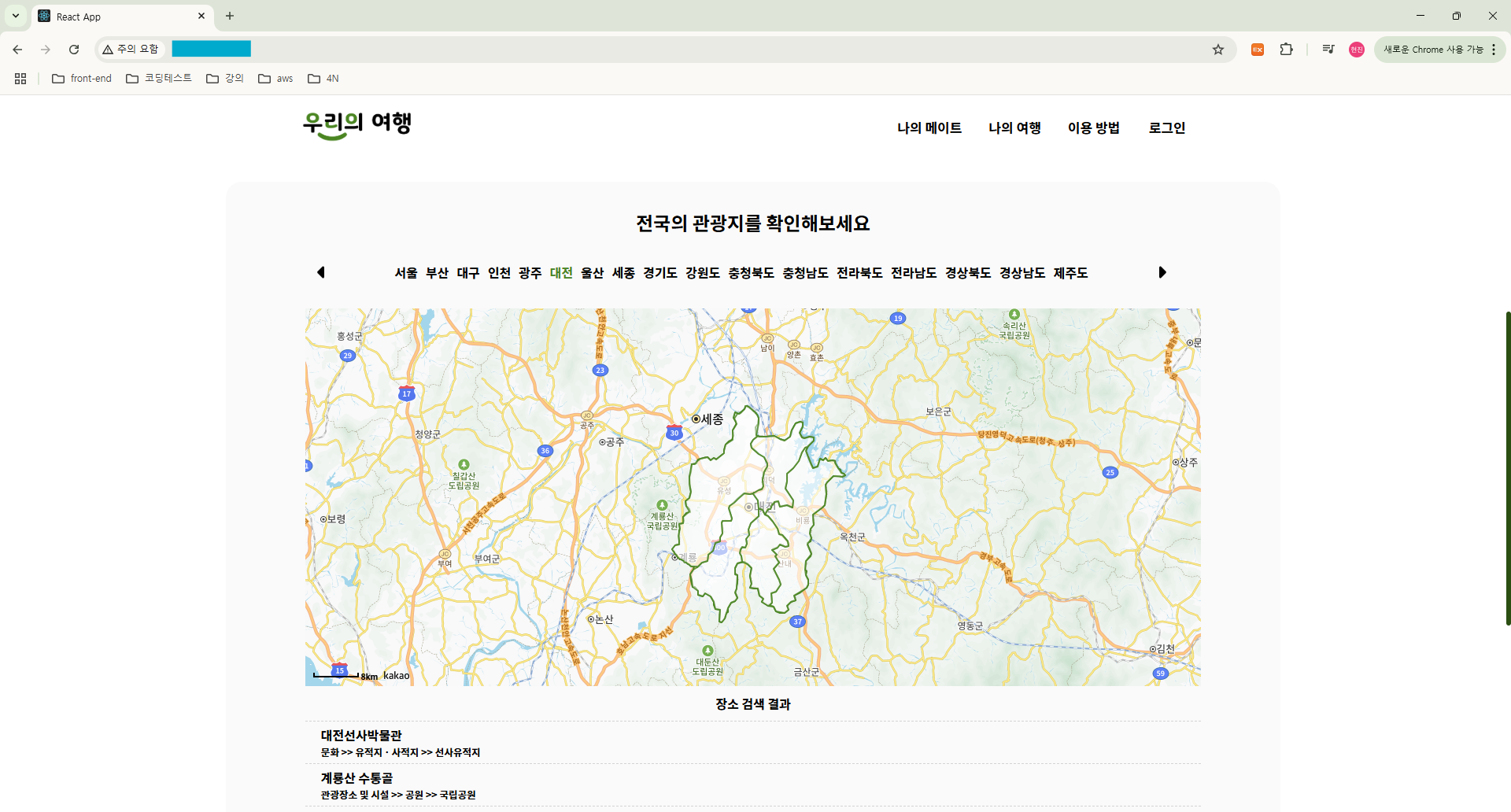Open the 나의 여행 menu

pos(1014,127)
